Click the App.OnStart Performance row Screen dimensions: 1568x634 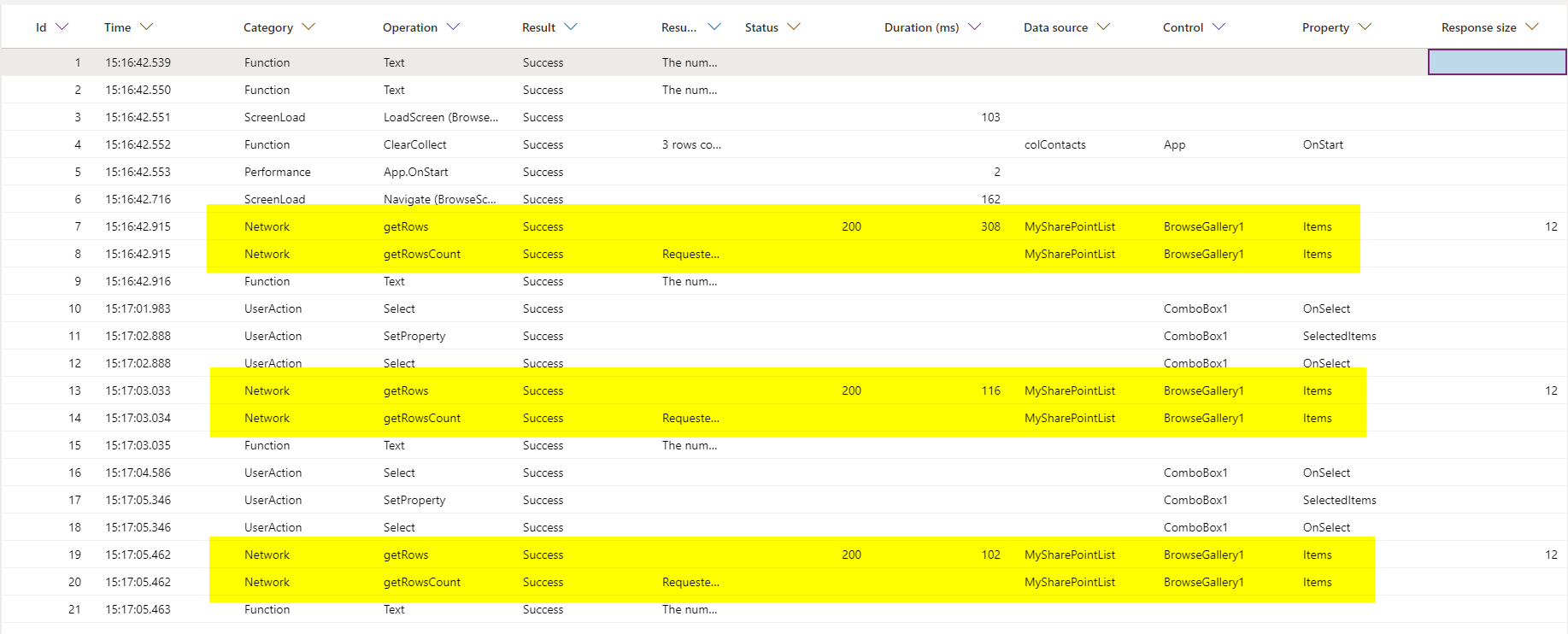click(x=415, y=172)
